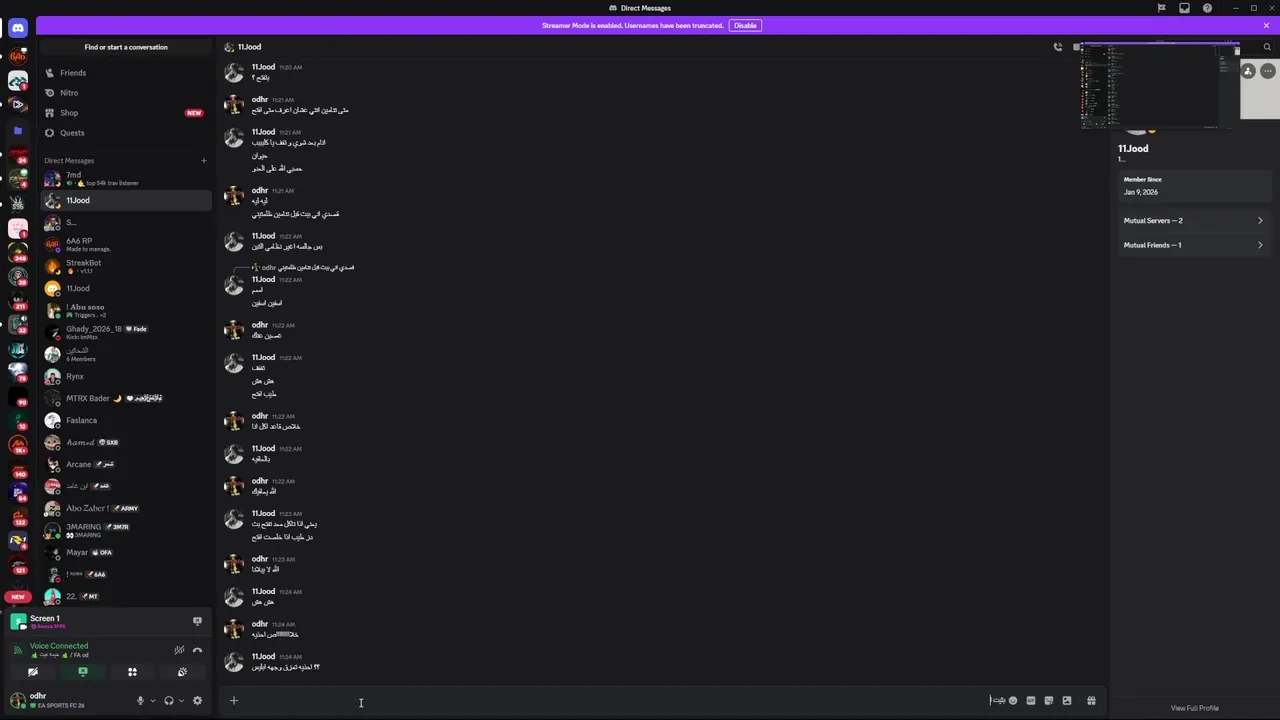Screen dimensions: 1280x720
Task: Add friend from profile panel
Action: pos(1248,71)
